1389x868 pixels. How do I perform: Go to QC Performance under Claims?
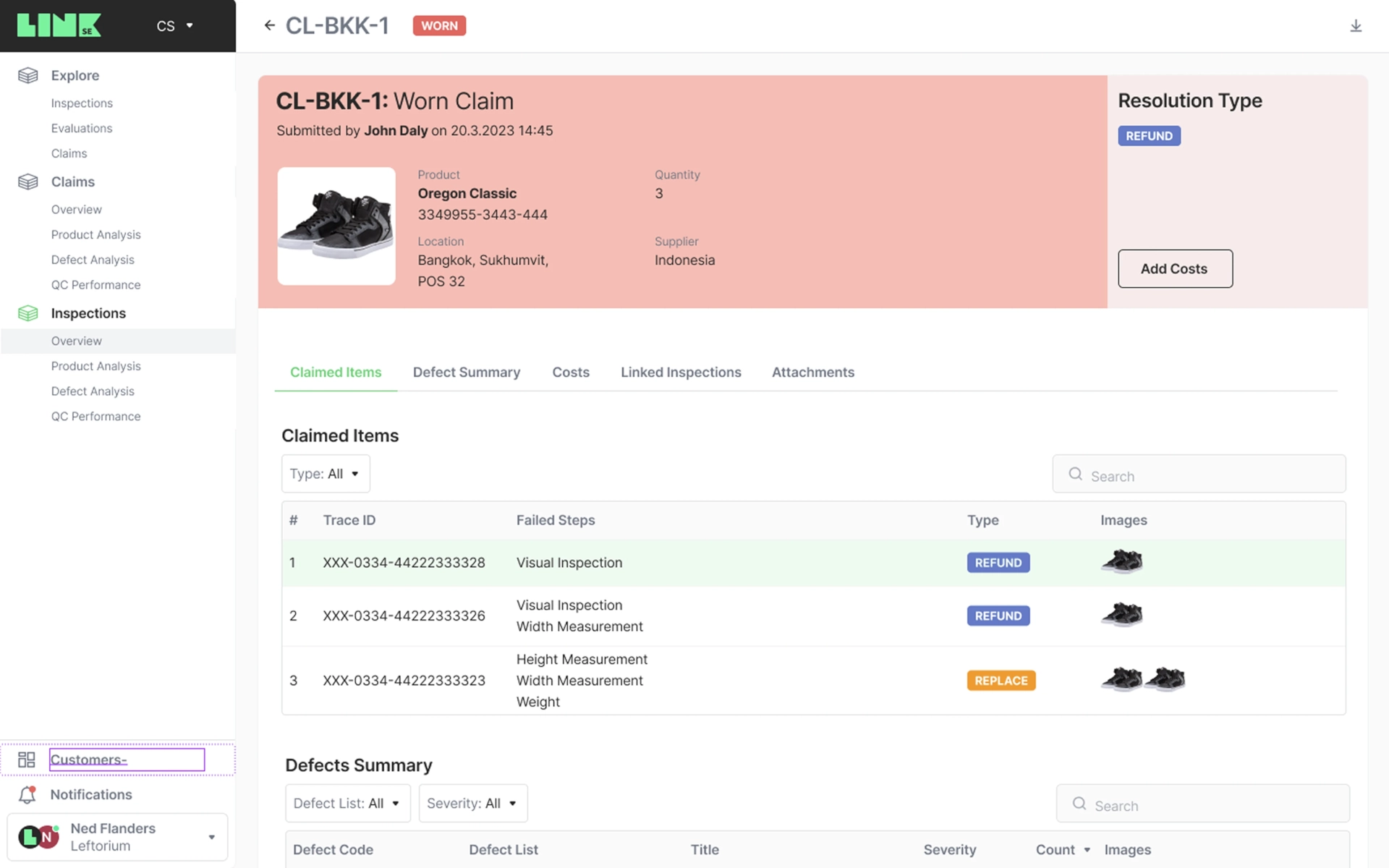pos(95,285)
